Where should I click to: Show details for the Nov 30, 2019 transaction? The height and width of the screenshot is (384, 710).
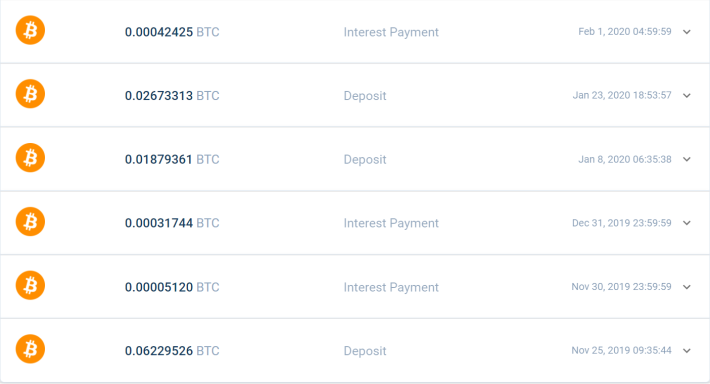pos(686,287)
